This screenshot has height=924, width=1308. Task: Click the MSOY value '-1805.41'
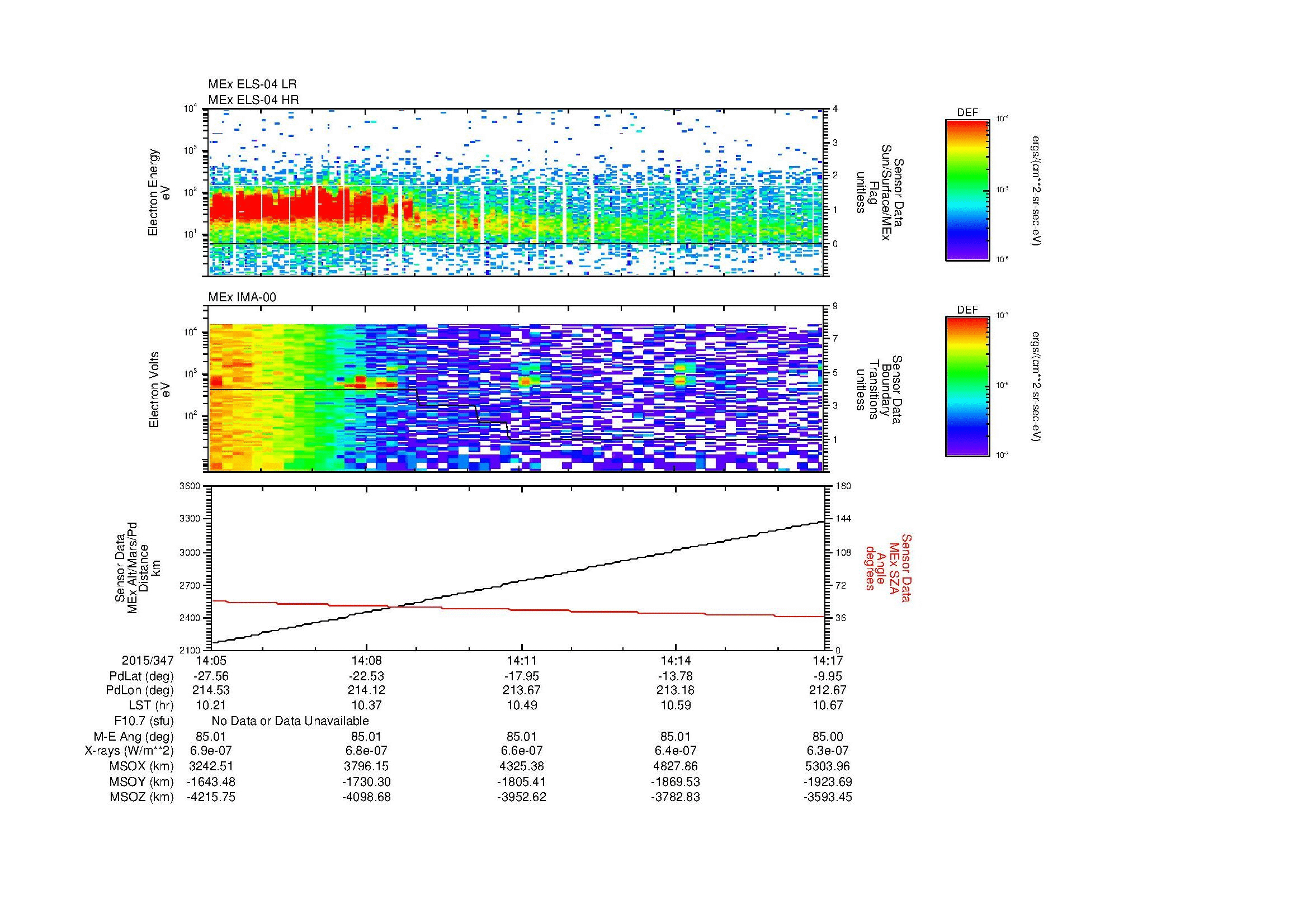[521, 782]
